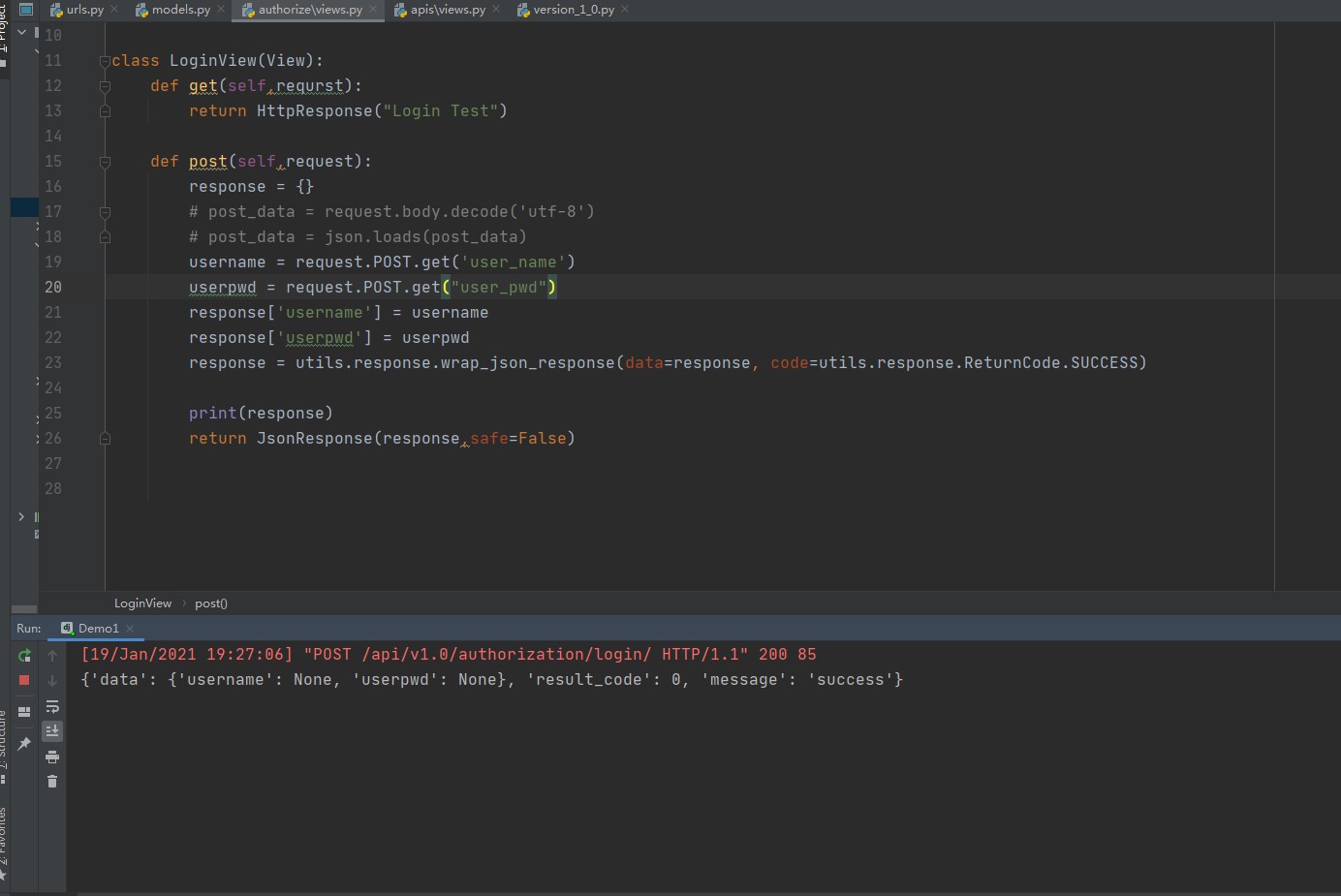Close the version_1_0.py tab
Screen dimensions: 1341x896
point(625,10)
